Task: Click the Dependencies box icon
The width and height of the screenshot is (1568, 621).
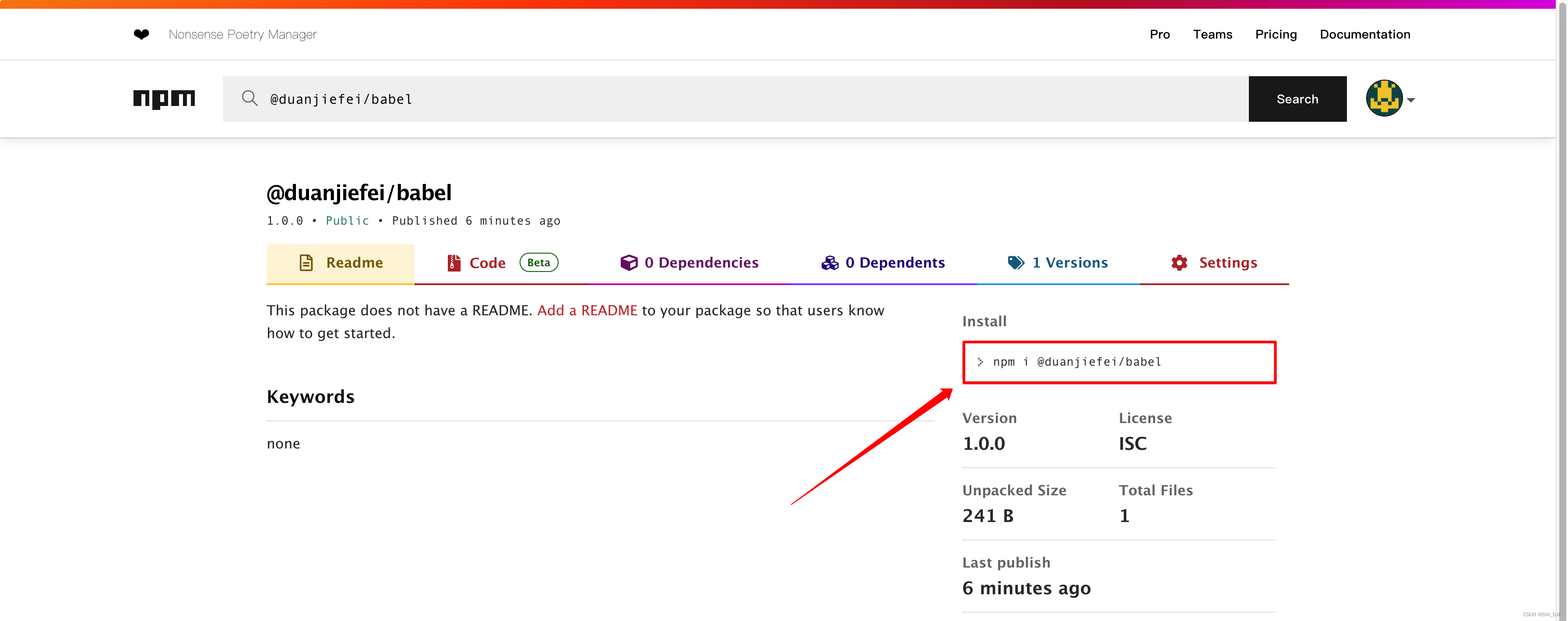Action: pyautogui.click(x=629, y=262)
